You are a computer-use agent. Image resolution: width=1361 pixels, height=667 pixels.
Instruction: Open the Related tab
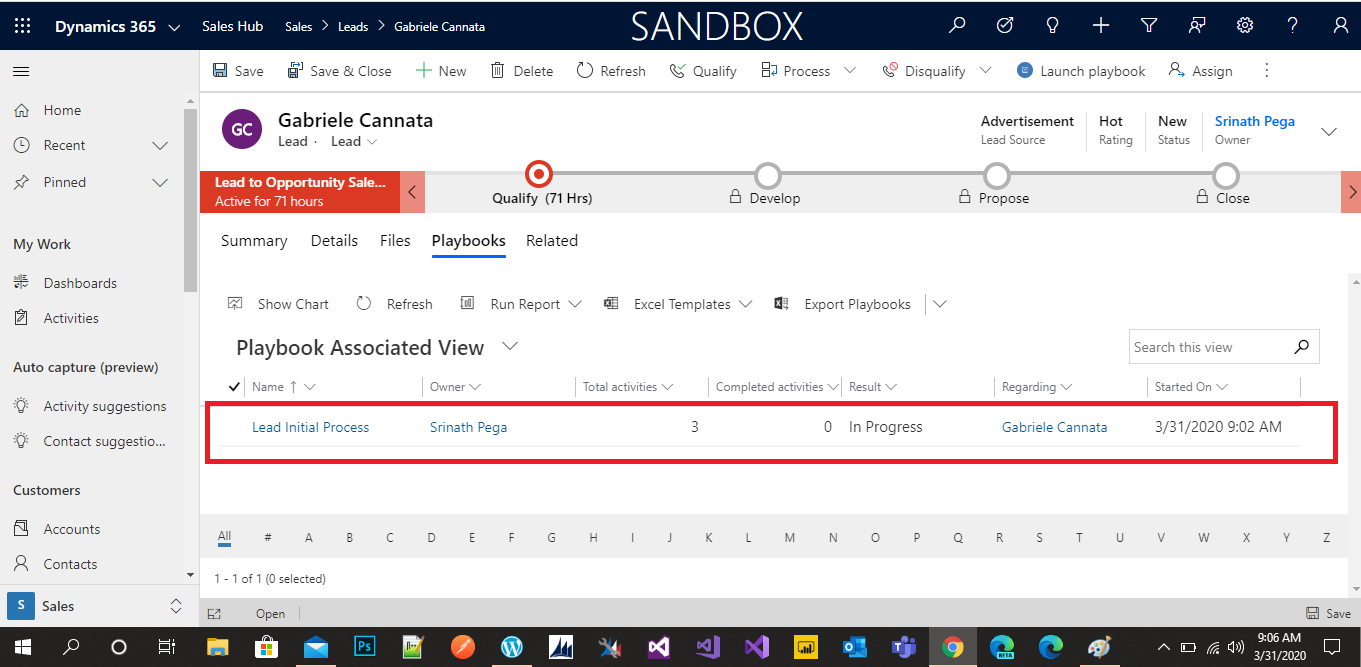tap(551, 240)
